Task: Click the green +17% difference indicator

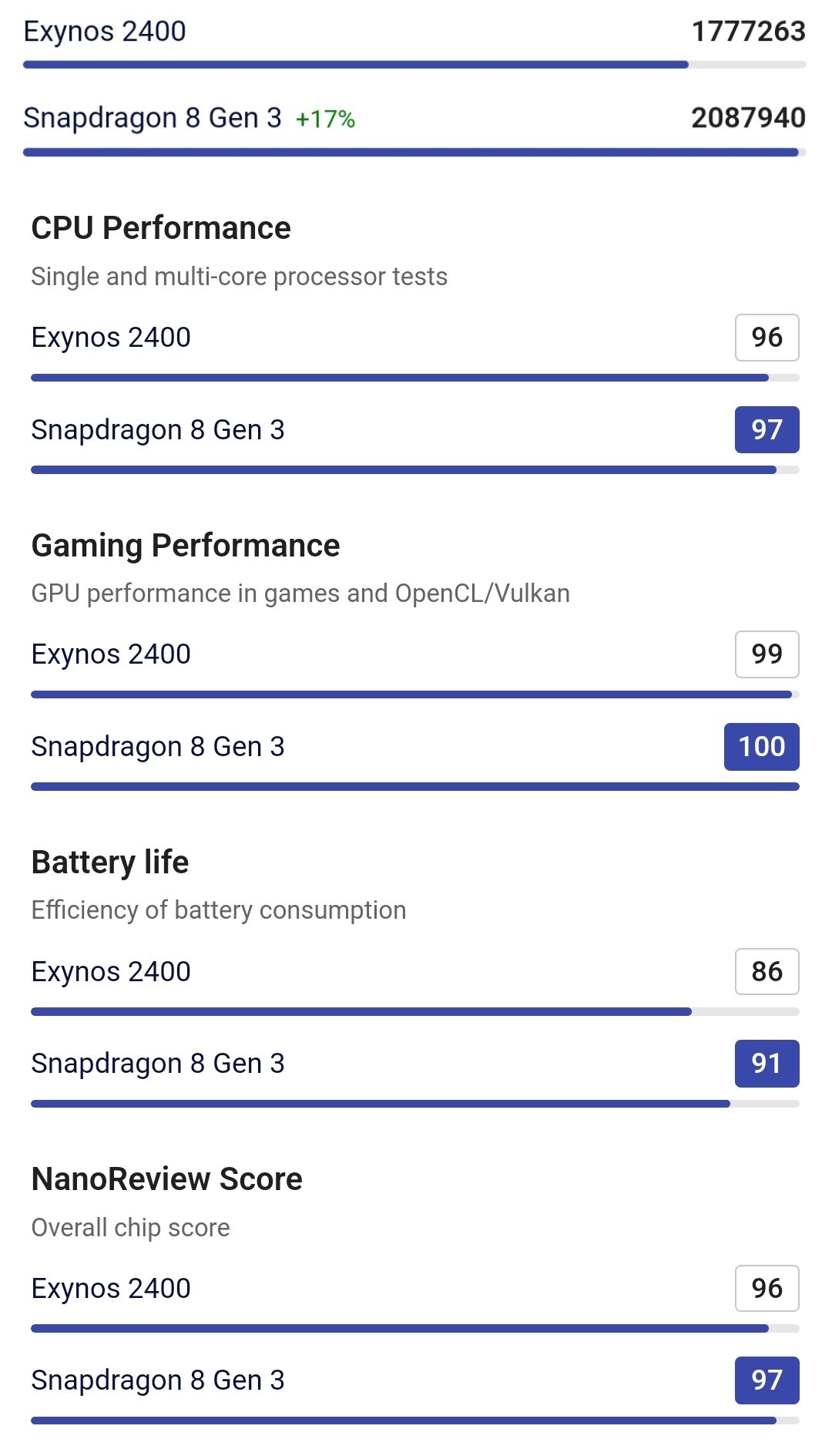Action: [325, 119]
